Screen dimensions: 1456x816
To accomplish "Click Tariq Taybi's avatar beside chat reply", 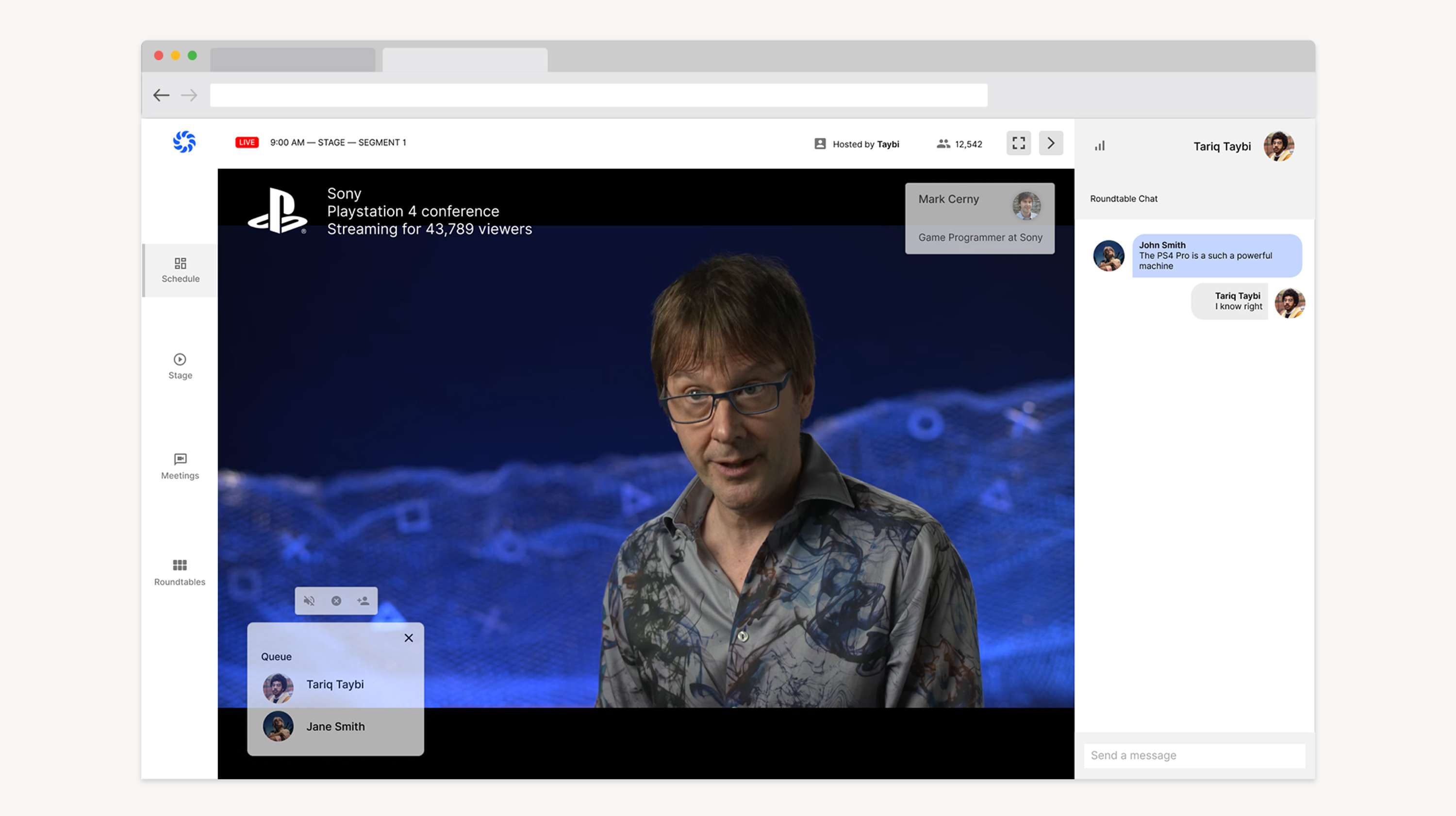I will 1290,302.
